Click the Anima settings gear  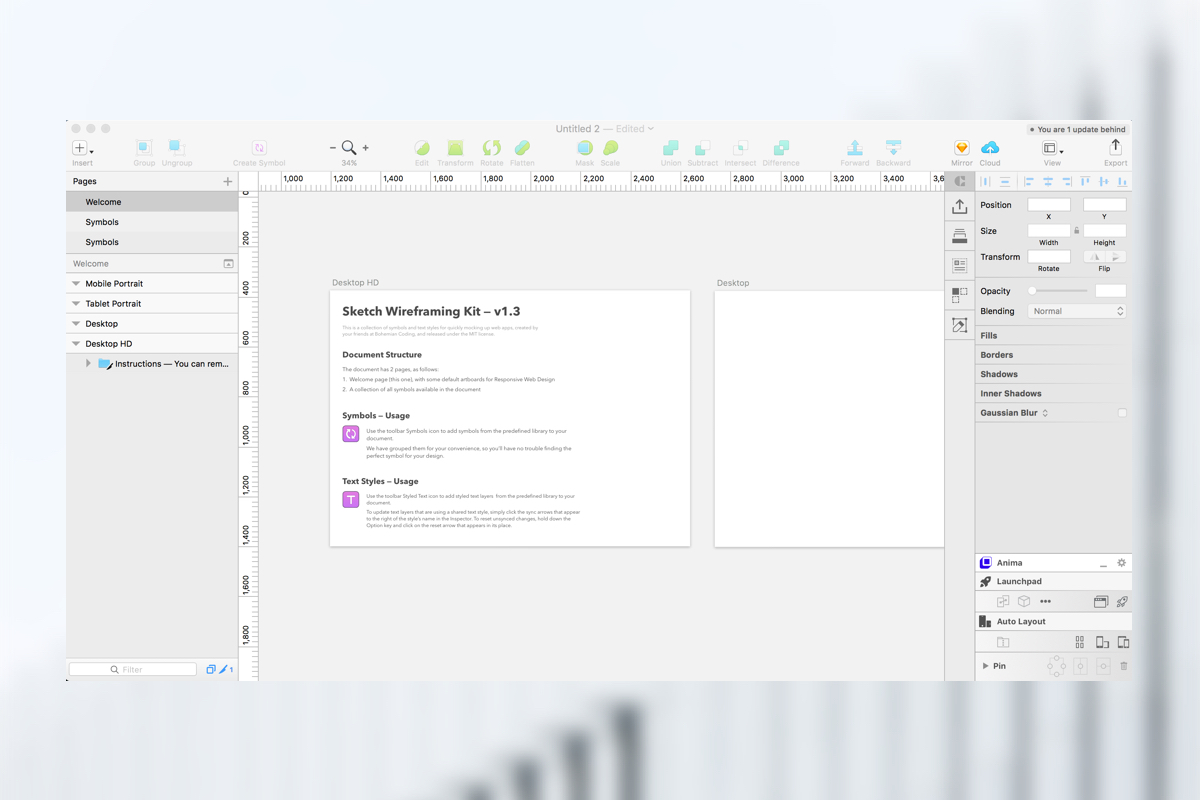pos(1122,563)
